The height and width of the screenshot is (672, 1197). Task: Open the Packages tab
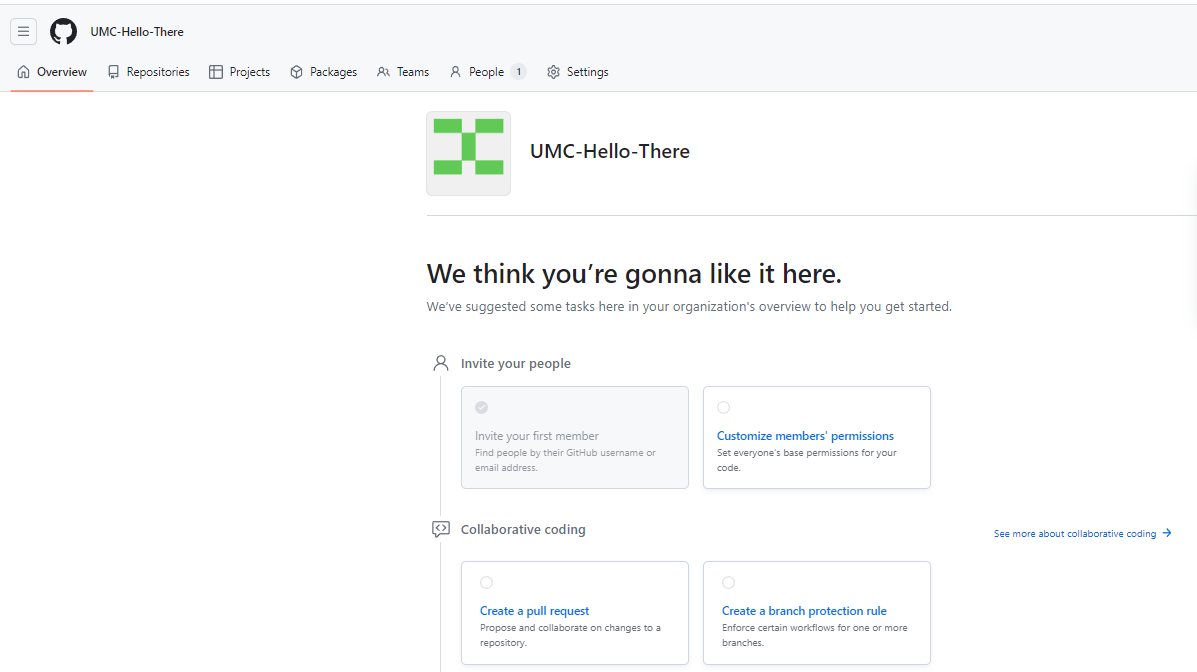pyautogui.click(x=324, y=72)
